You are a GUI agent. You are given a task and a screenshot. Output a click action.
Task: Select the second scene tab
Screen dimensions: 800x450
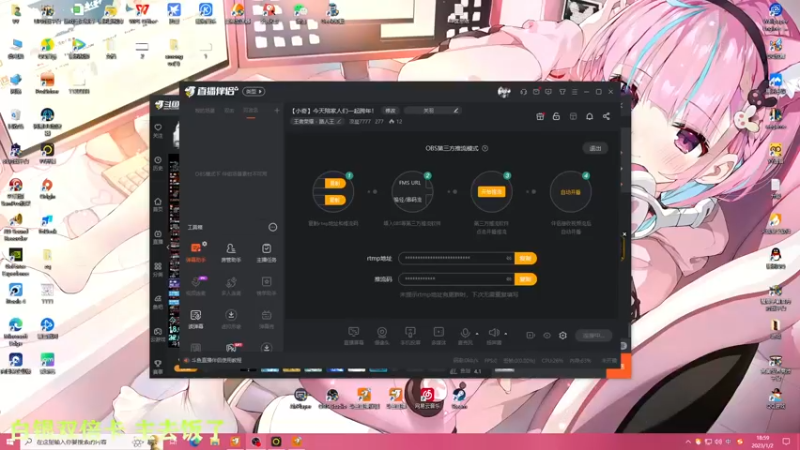[x=230, y=111]
